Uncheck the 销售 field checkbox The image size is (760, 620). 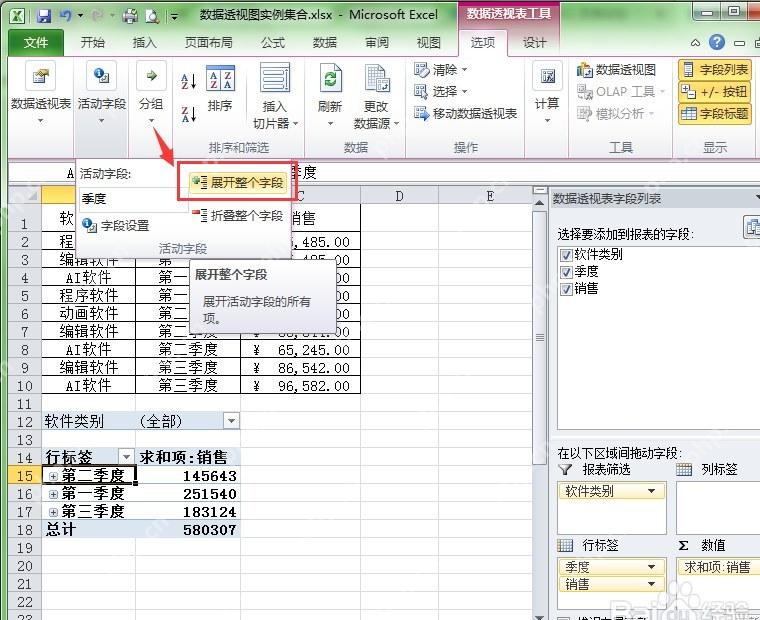pyautogui.click(x=566, y=289)
